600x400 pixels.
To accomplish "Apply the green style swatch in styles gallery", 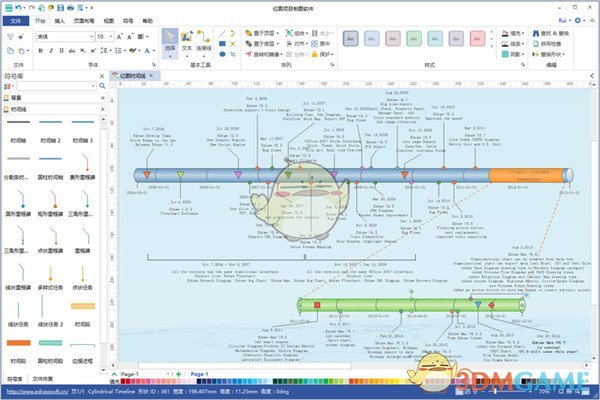I will coord(414,39).
